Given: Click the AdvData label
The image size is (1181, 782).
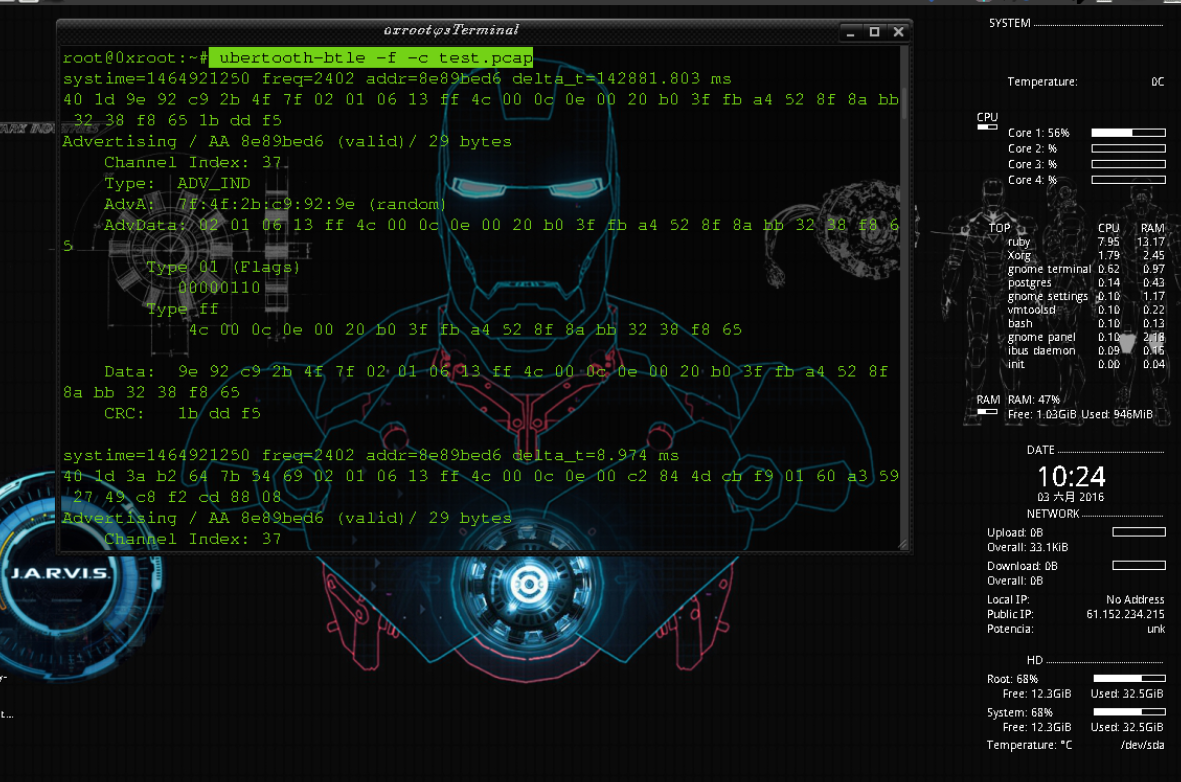Looking at the screenshot, I should (144, 225).
